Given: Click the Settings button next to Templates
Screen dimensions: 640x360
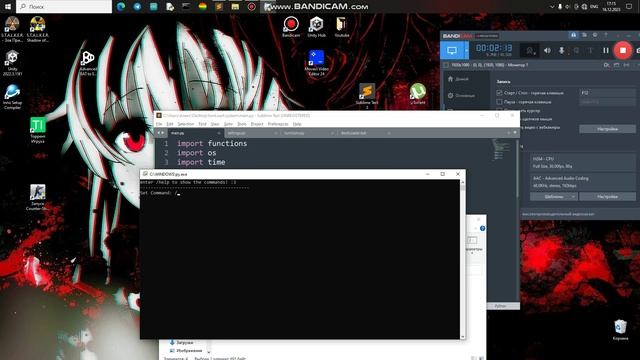Looking at the screenshot, I should 607,197.
